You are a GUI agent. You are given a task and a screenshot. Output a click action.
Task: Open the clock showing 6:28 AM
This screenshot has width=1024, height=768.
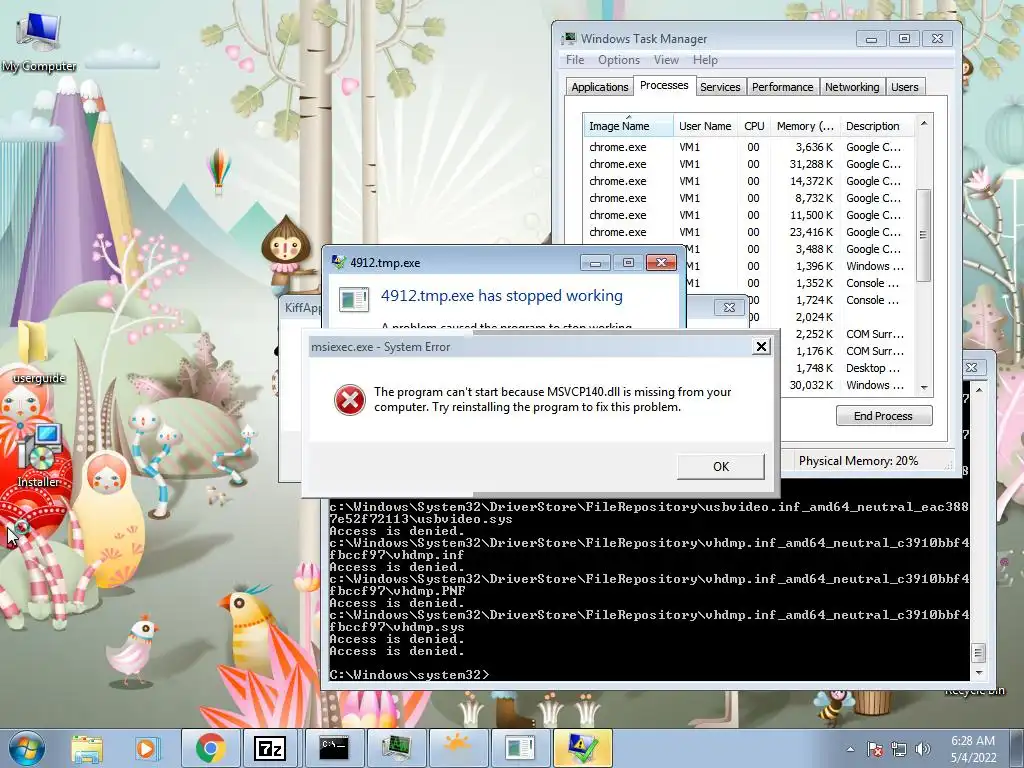pyautogui.click(x=972, y=749)
